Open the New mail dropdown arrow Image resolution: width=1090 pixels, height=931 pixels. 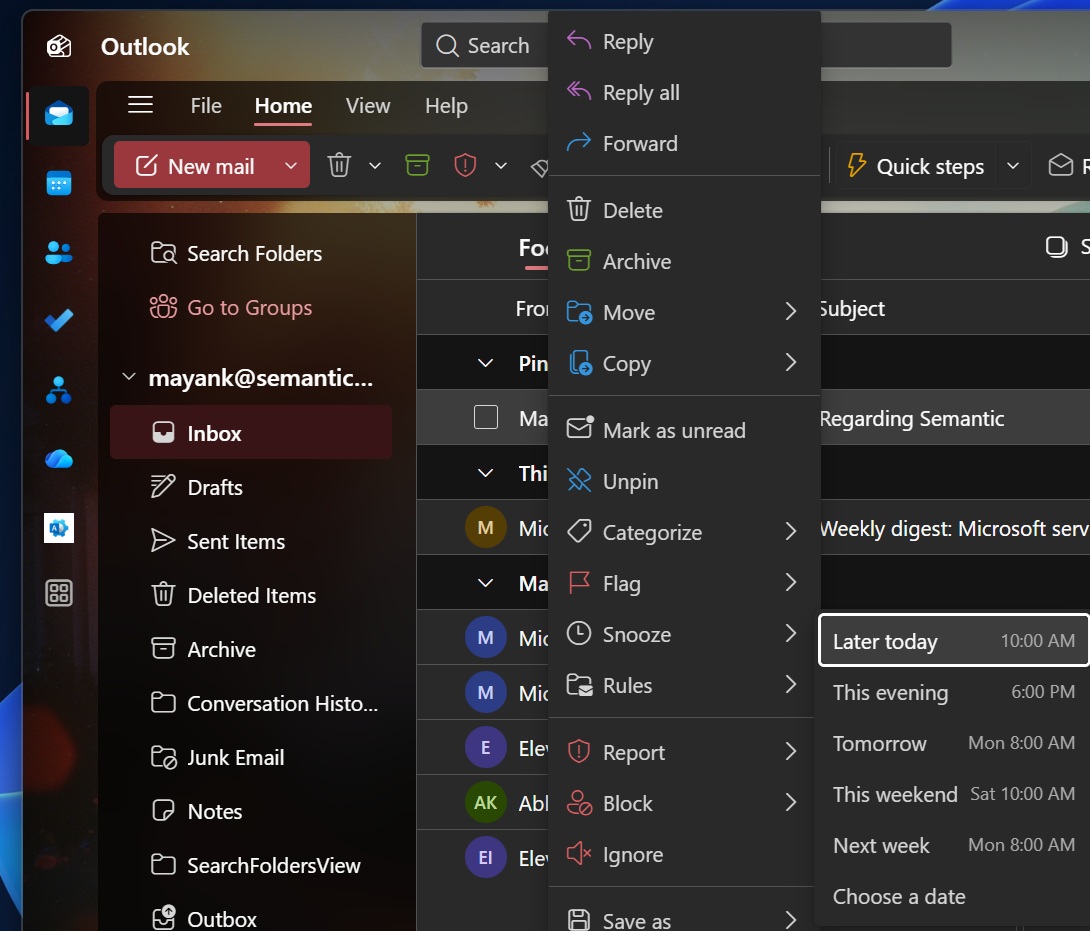[291, 165]
